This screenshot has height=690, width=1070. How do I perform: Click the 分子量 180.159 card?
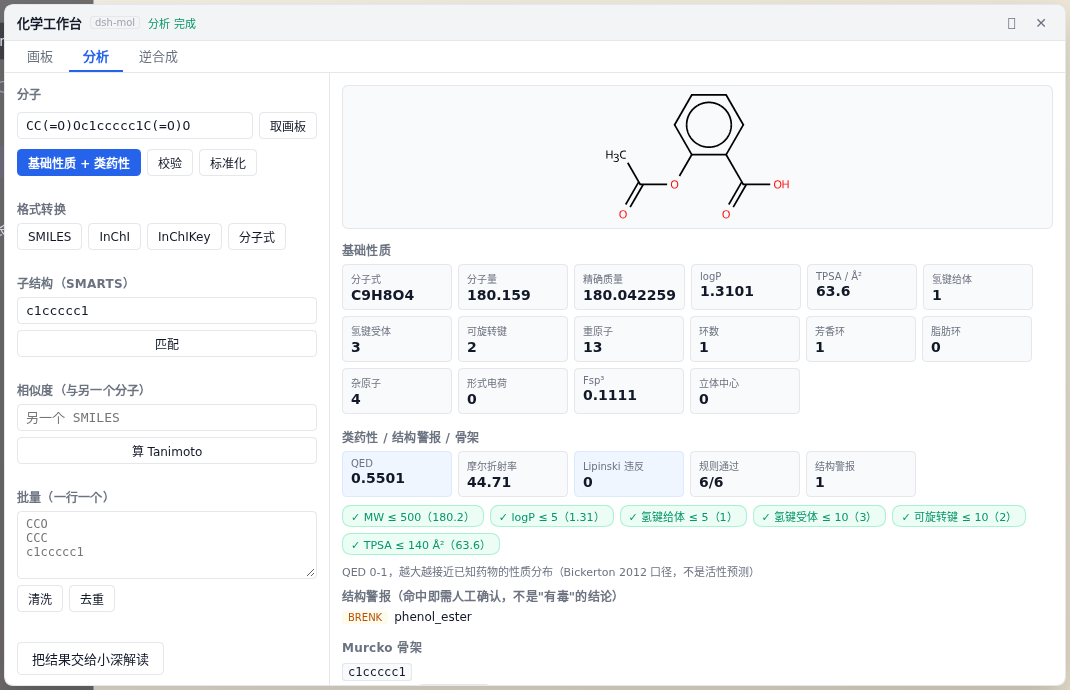pyautogui.click(x=513, y=287)
